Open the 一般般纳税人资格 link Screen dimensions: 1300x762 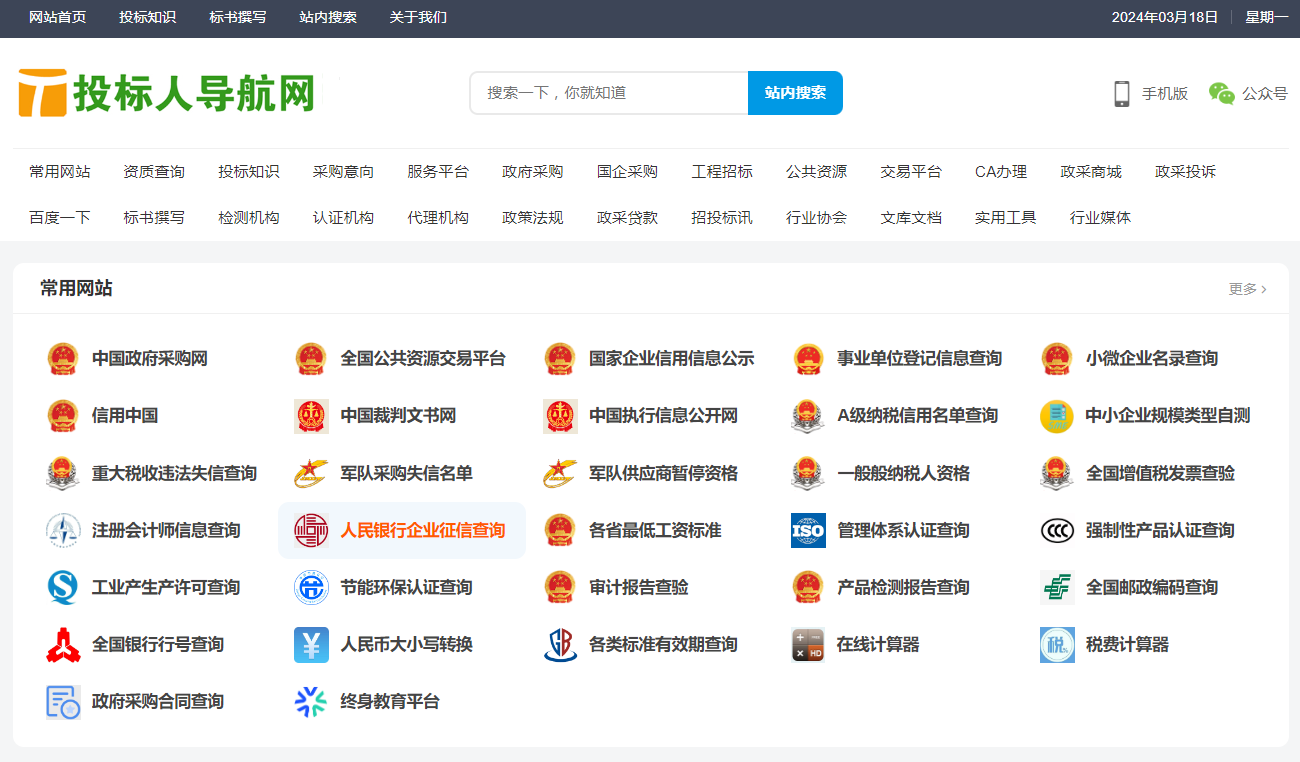click(x=904, y=473)
